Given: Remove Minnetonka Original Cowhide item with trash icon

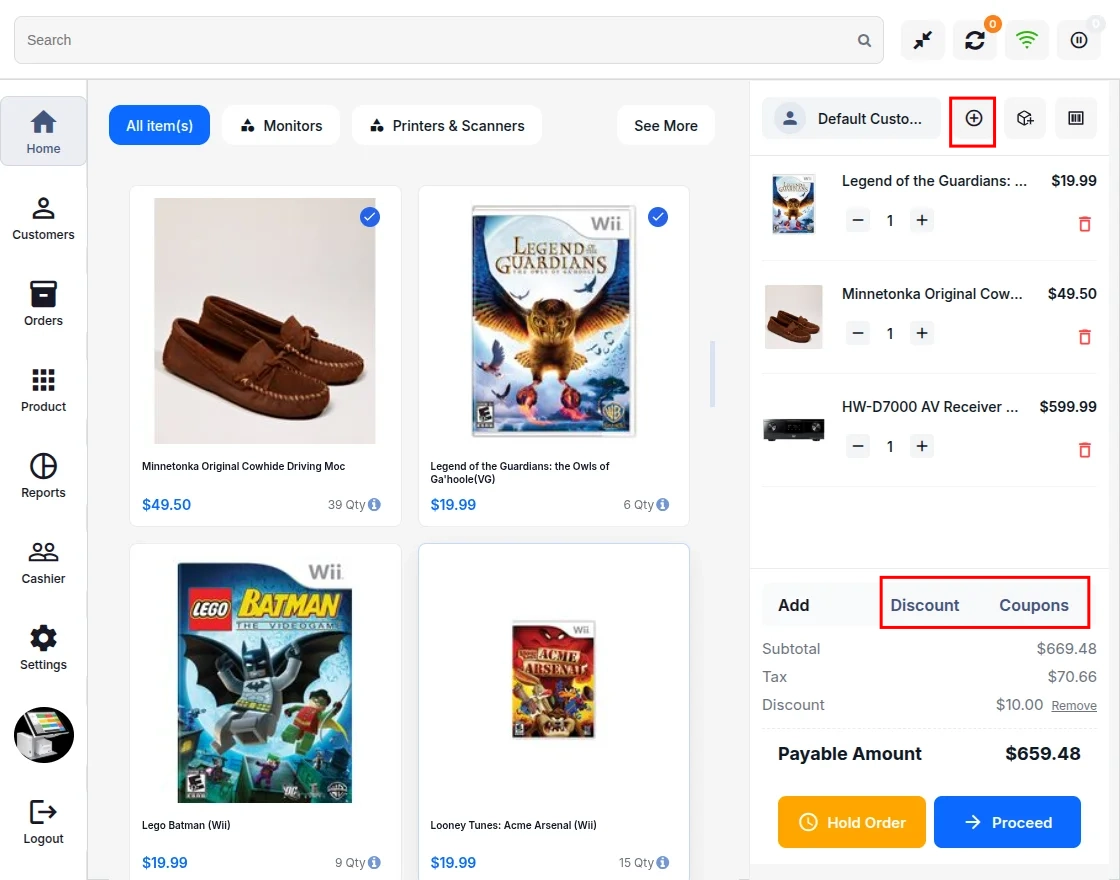Looking at the screenshot, I should [1084, 336].
